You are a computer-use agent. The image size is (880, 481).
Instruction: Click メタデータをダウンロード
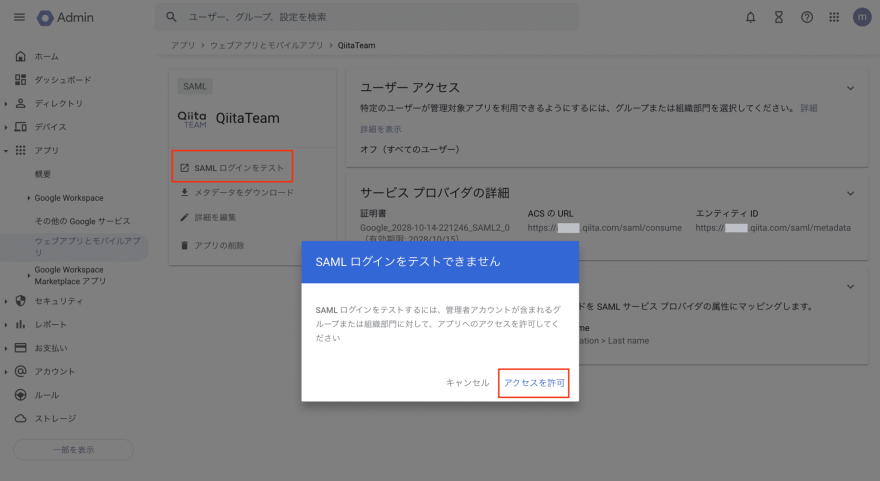point(244,193)
